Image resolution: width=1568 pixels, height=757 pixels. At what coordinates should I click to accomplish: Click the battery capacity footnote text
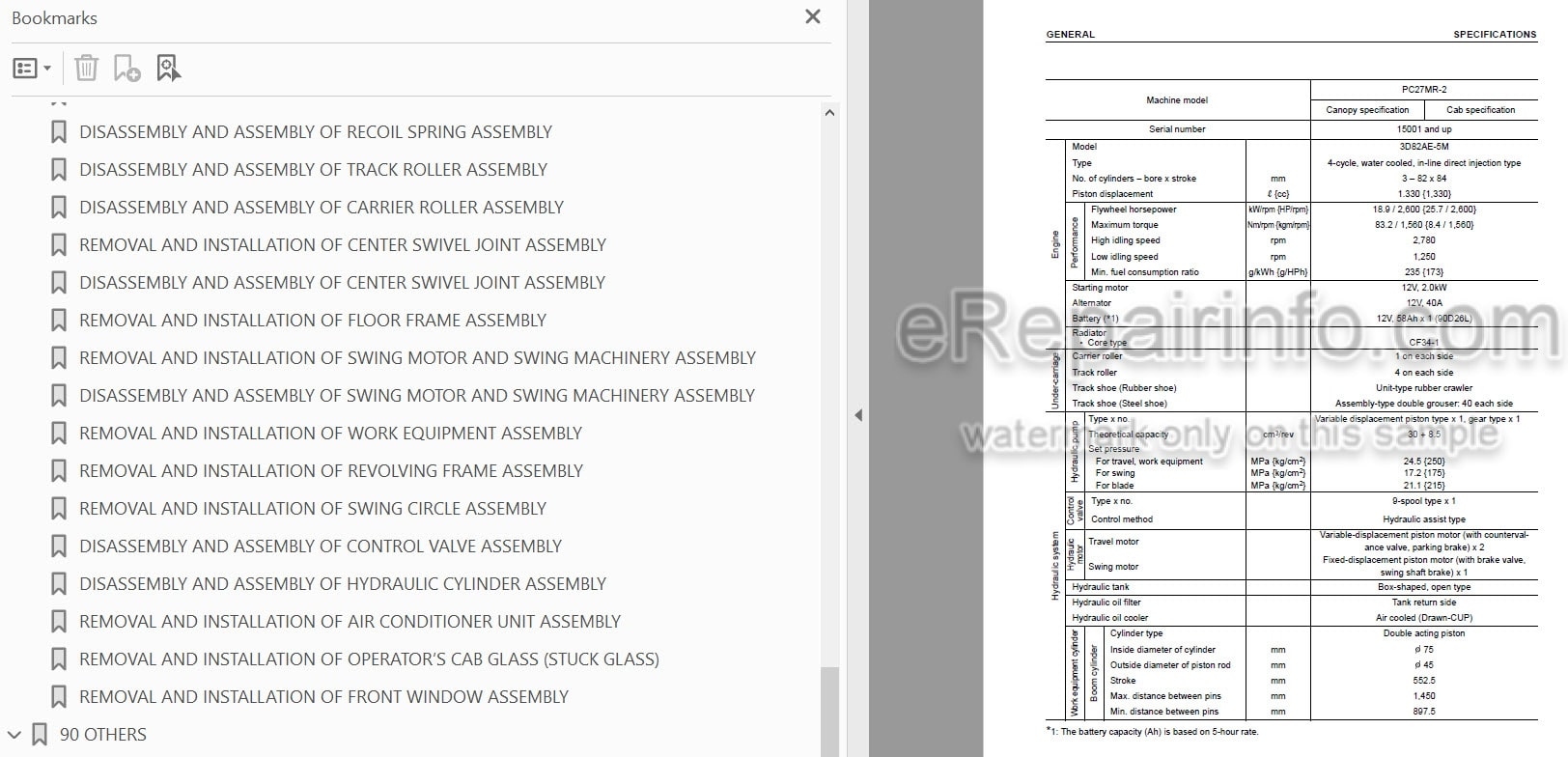[x=1152, y=732]
